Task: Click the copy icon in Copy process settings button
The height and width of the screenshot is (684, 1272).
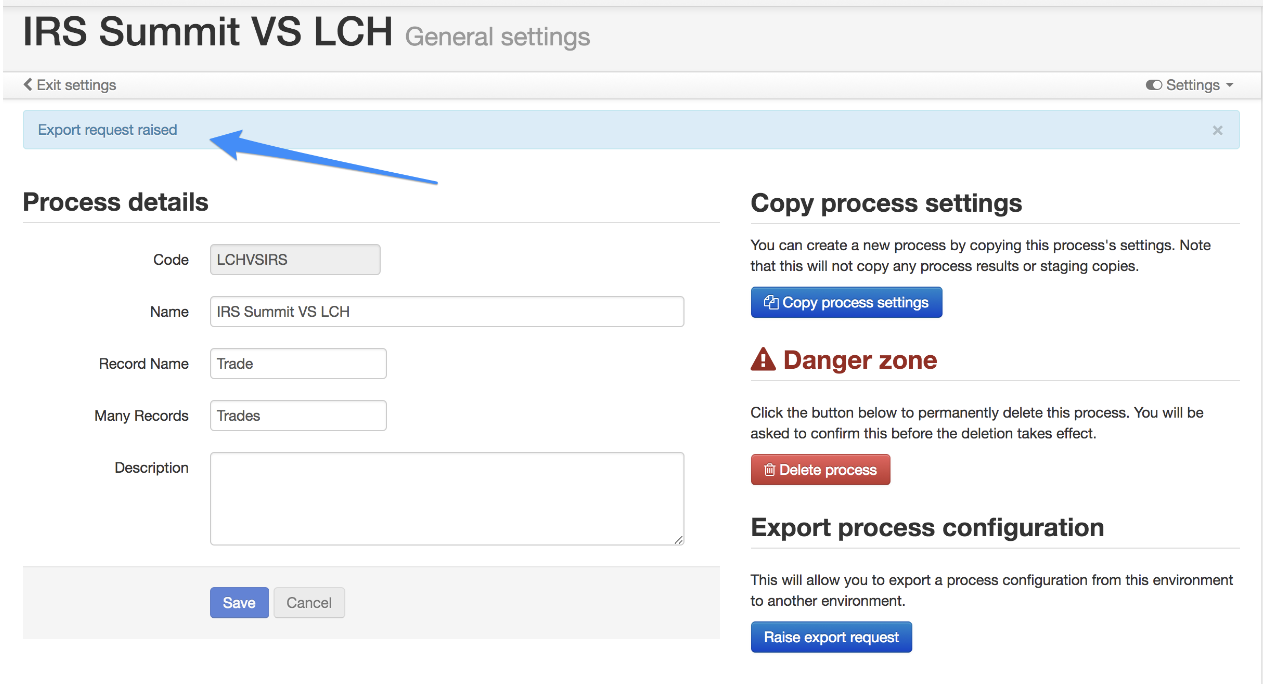Action: [771, 302]
